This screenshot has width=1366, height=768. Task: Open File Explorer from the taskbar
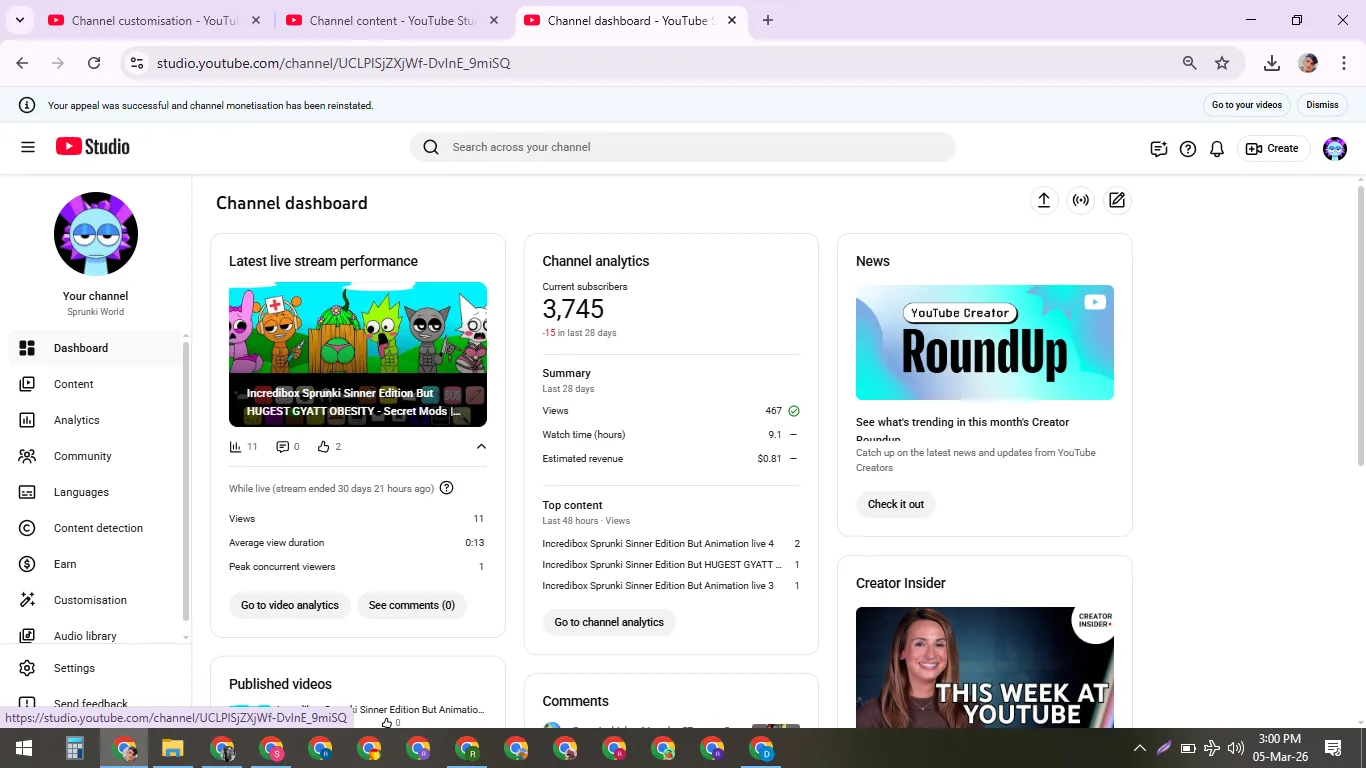pos(173,748)
